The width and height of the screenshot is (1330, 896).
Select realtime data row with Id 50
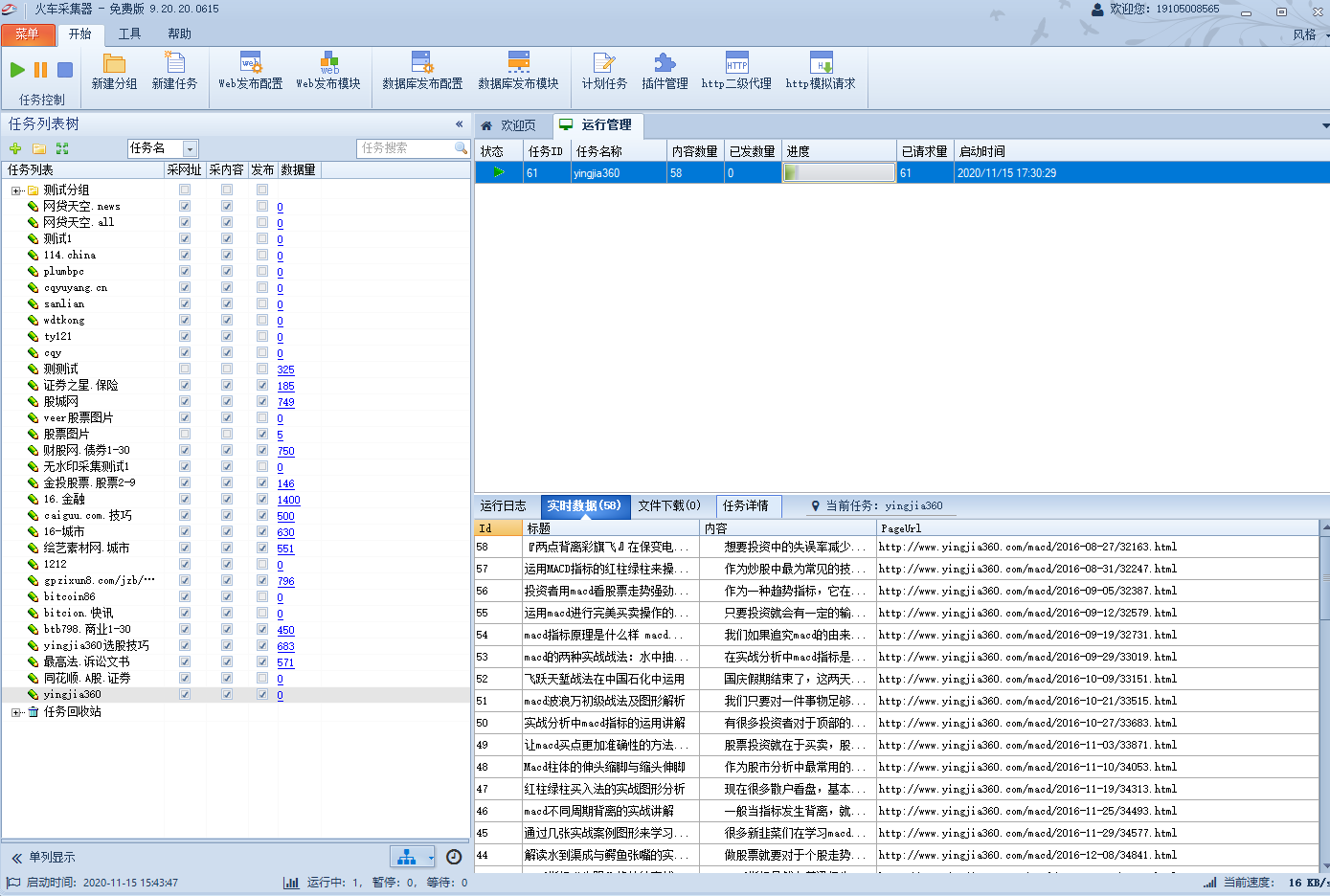point(897,723)
